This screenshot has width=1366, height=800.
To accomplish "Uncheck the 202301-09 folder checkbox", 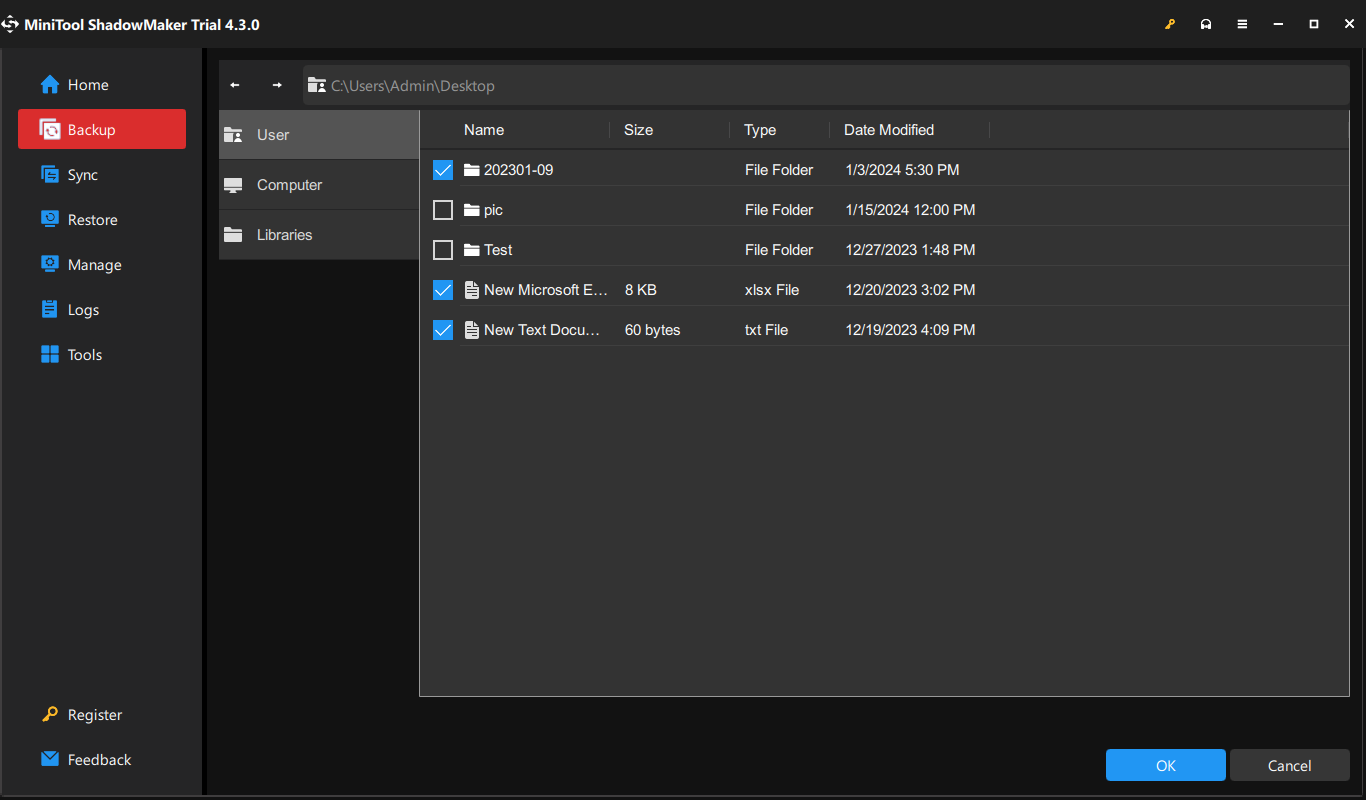I will point(443,170).
